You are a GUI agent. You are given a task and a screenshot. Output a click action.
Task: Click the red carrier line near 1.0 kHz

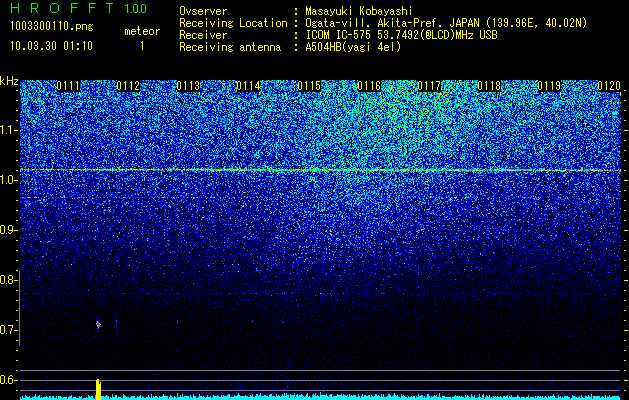[320, 170]
